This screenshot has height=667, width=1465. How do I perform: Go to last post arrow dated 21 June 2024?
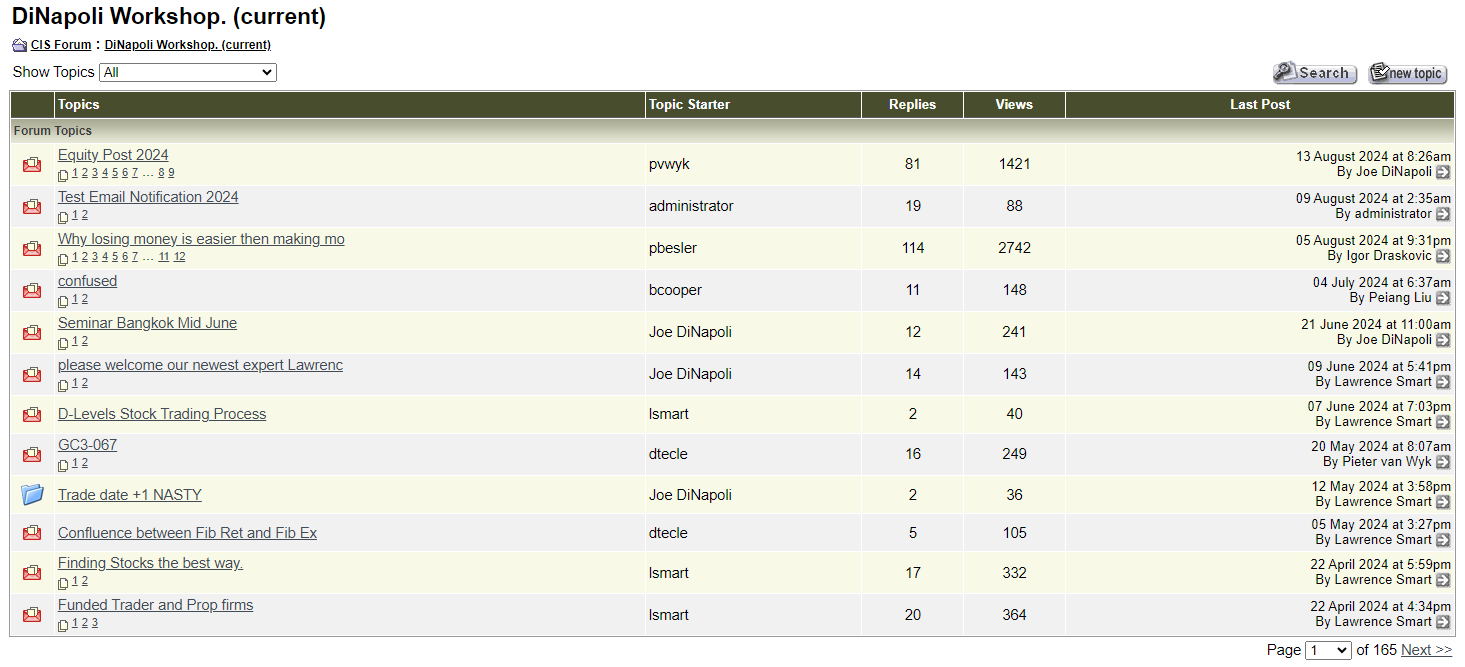click(1443, 340)
